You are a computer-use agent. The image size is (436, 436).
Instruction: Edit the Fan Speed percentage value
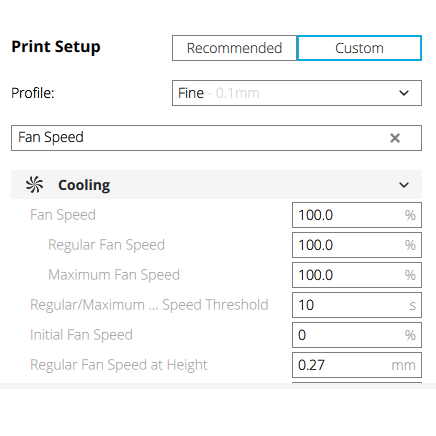pos(357,215)
